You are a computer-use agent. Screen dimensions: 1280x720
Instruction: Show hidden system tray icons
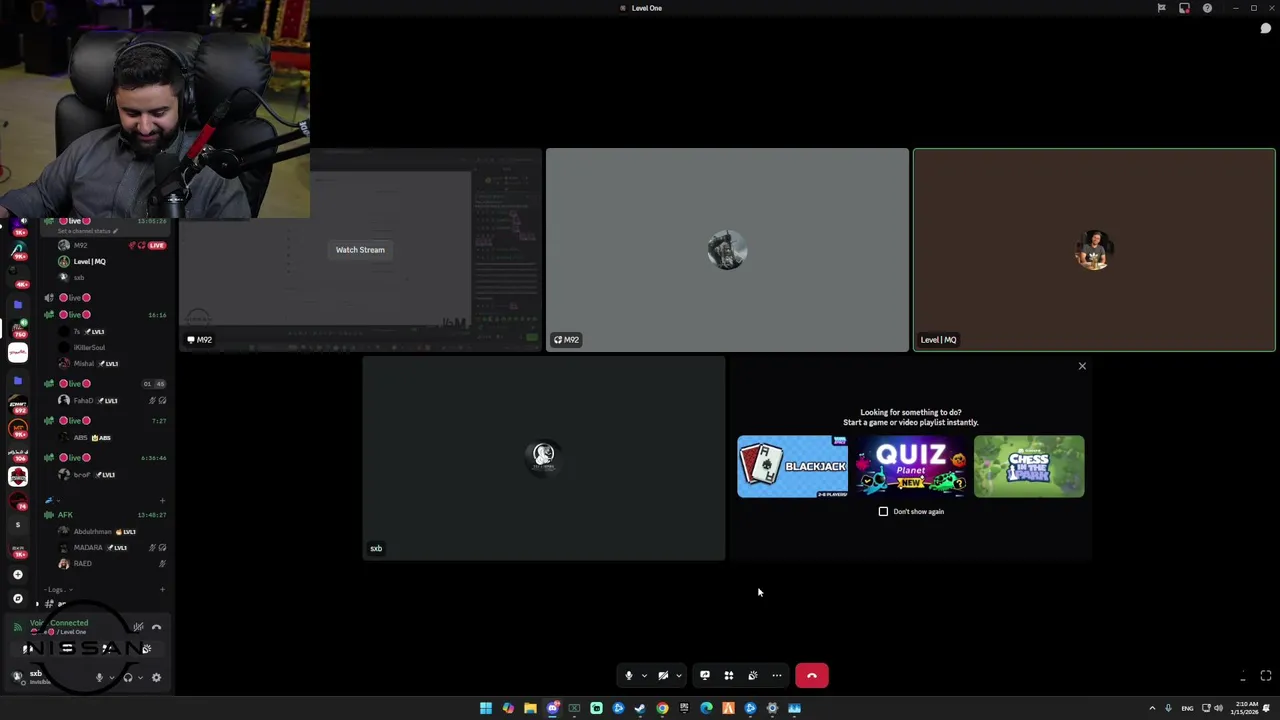[1152, 708]
